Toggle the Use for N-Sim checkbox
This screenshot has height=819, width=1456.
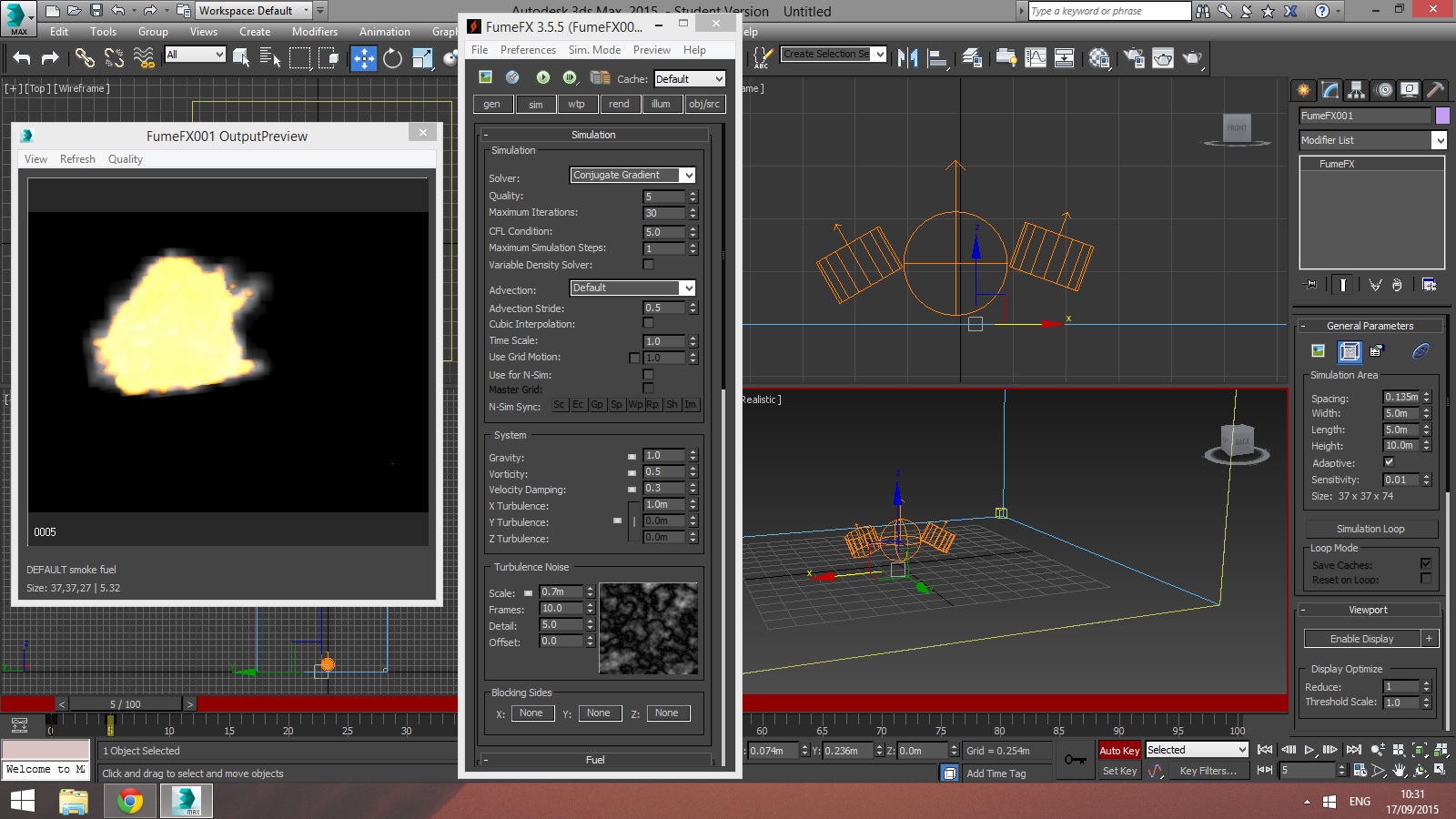[x=648, y=374]
